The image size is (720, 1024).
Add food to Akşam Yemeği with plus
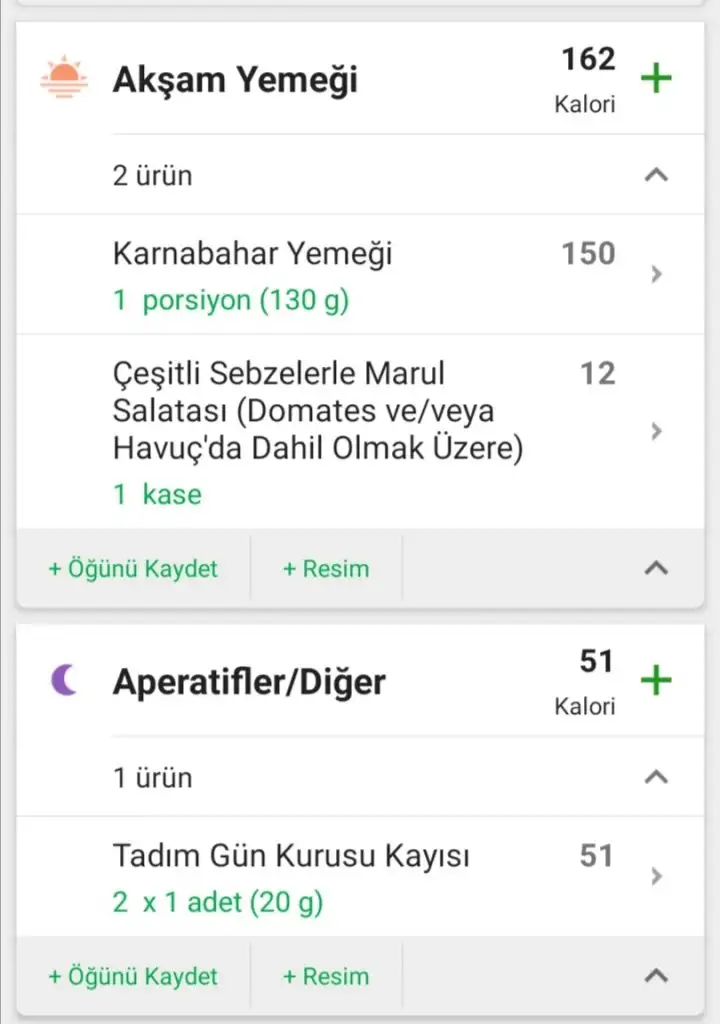[x=656, y=78]
